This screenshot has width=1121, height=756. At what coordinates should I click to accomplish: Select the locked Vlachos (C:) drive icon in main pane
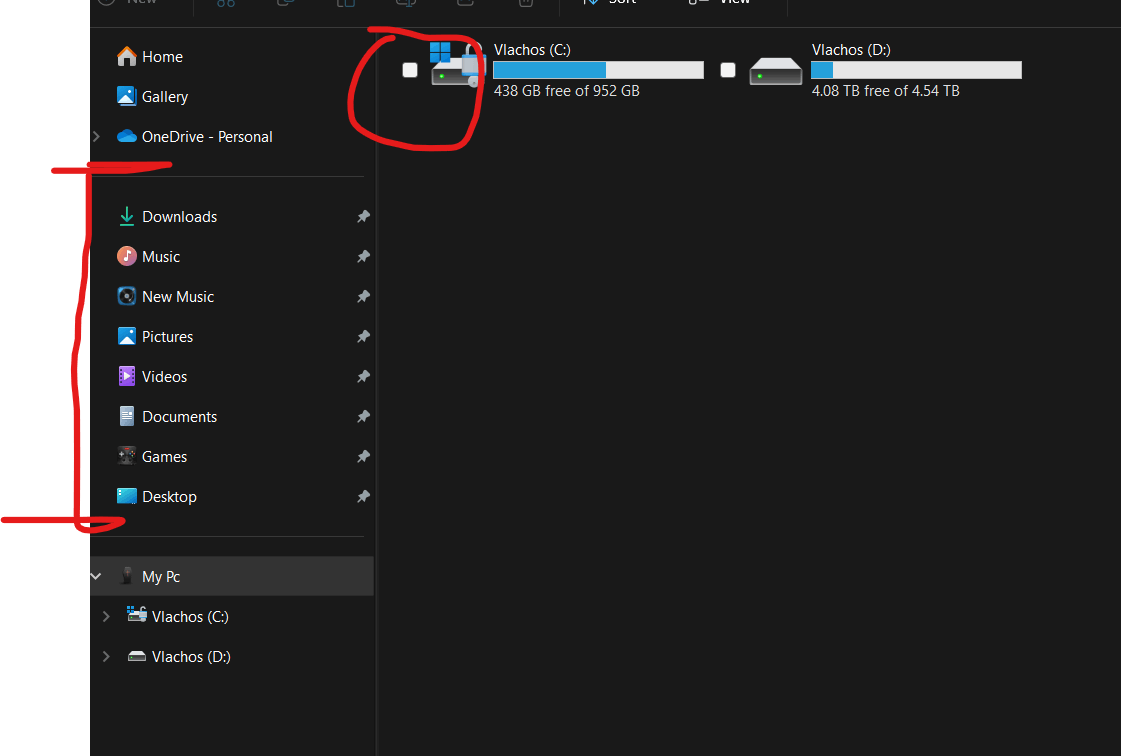458,65
